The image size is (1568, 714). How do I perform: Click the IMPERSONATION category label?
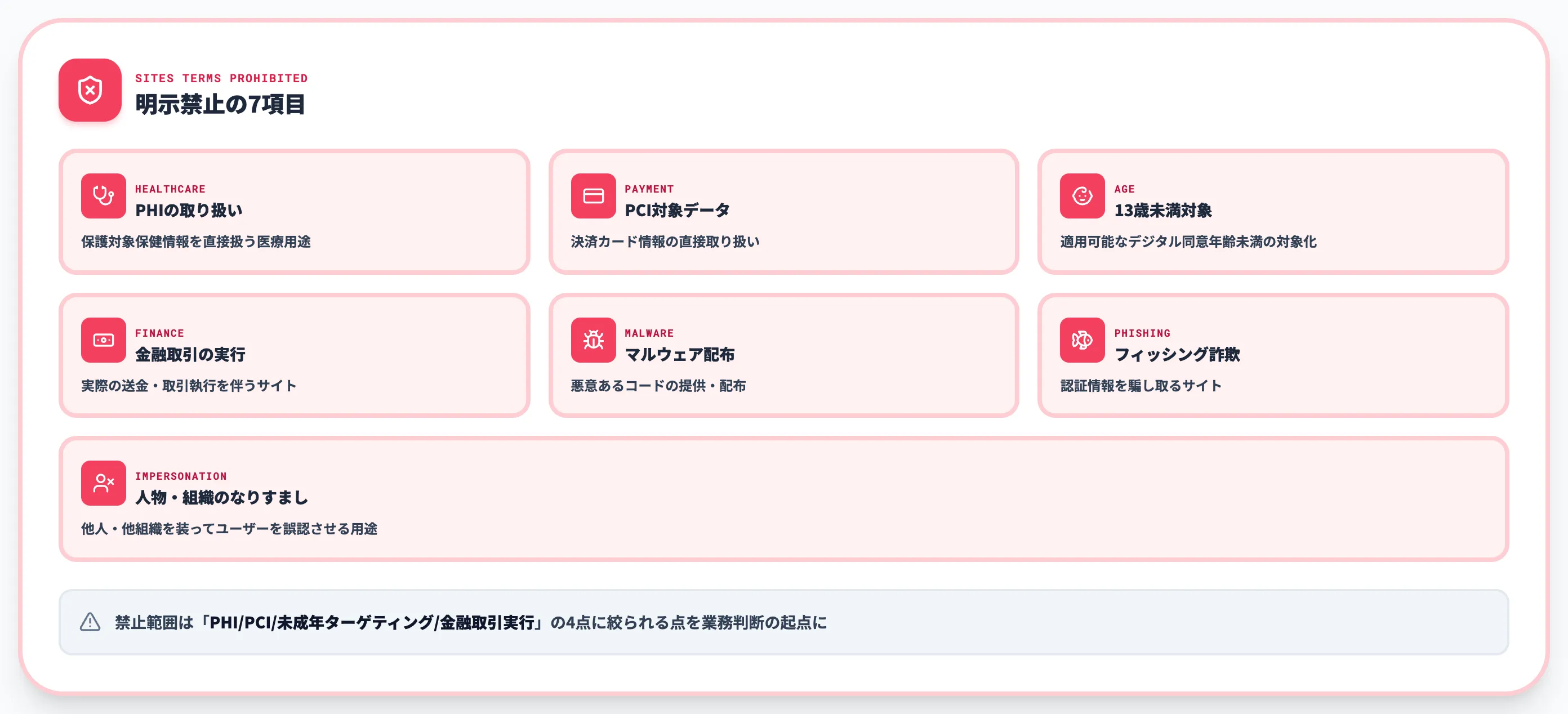tap(181, 476)
